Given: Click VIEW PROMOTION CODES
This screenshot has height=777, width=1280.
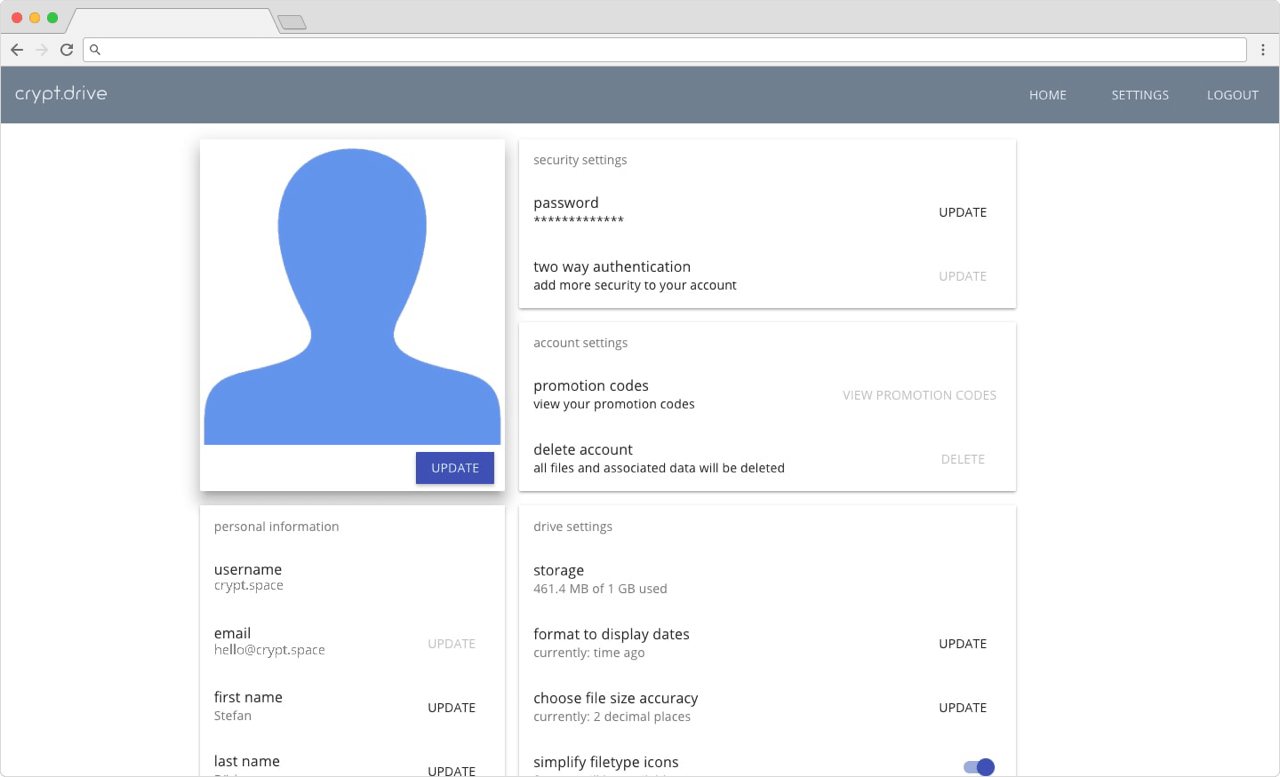Looking at the screenshot, I should coord(919,395).
